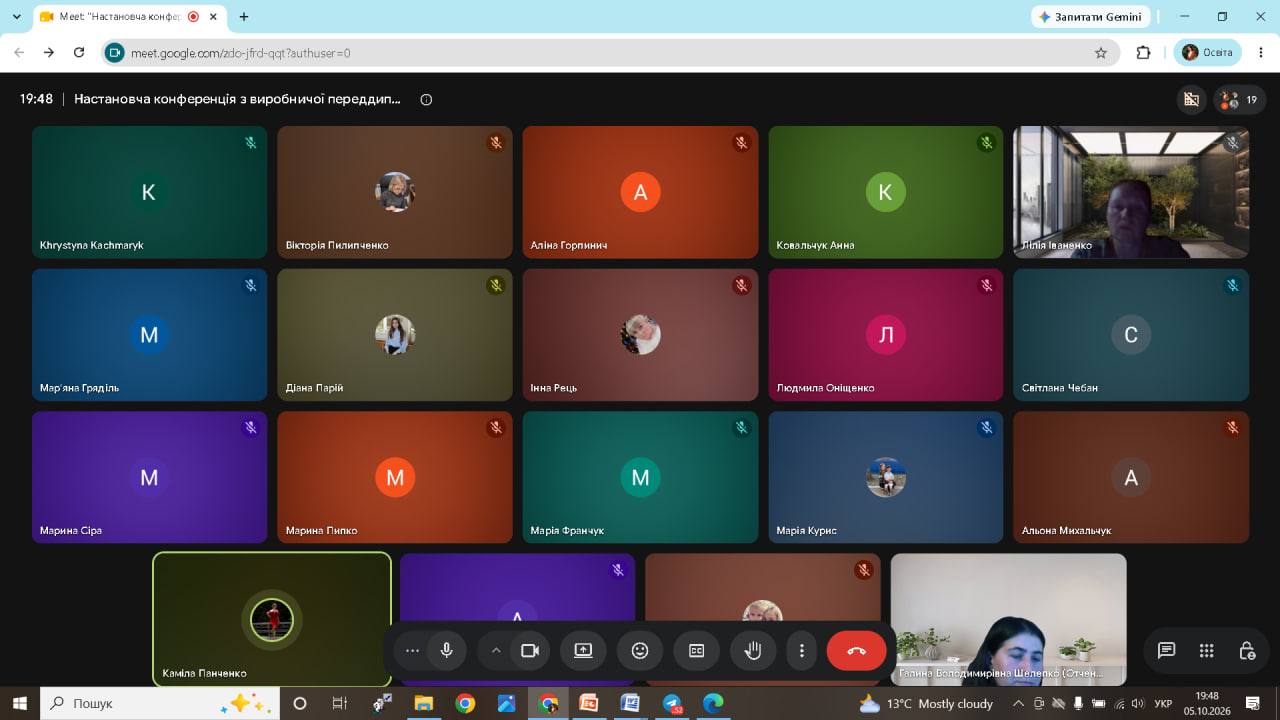This screenshot has width=1280, height=720.
Task: Show meeting details info icon
Action: click(x=426, y=100)
